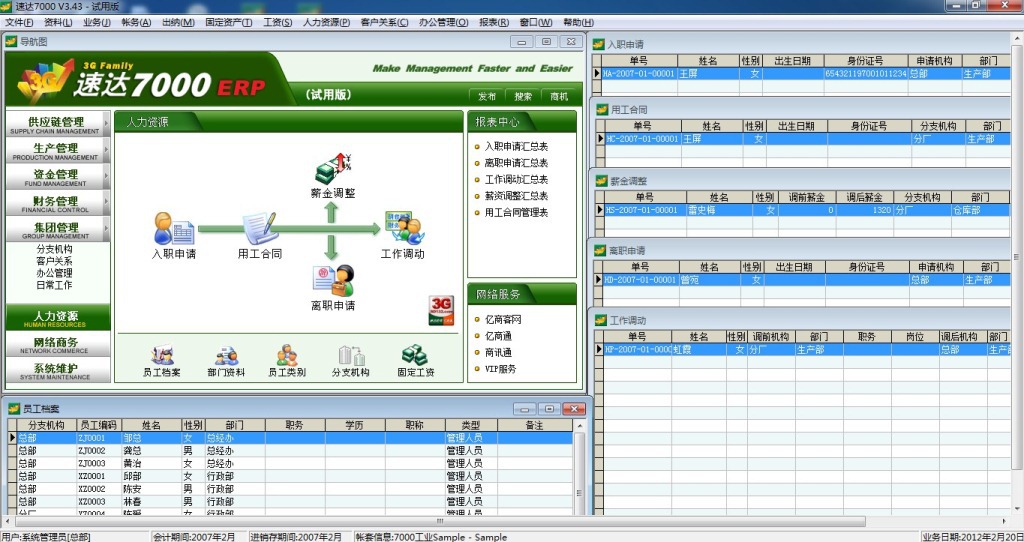Expand the 供应链管理 module
Screen dimensions: 1024x542
tap(57, 124)
